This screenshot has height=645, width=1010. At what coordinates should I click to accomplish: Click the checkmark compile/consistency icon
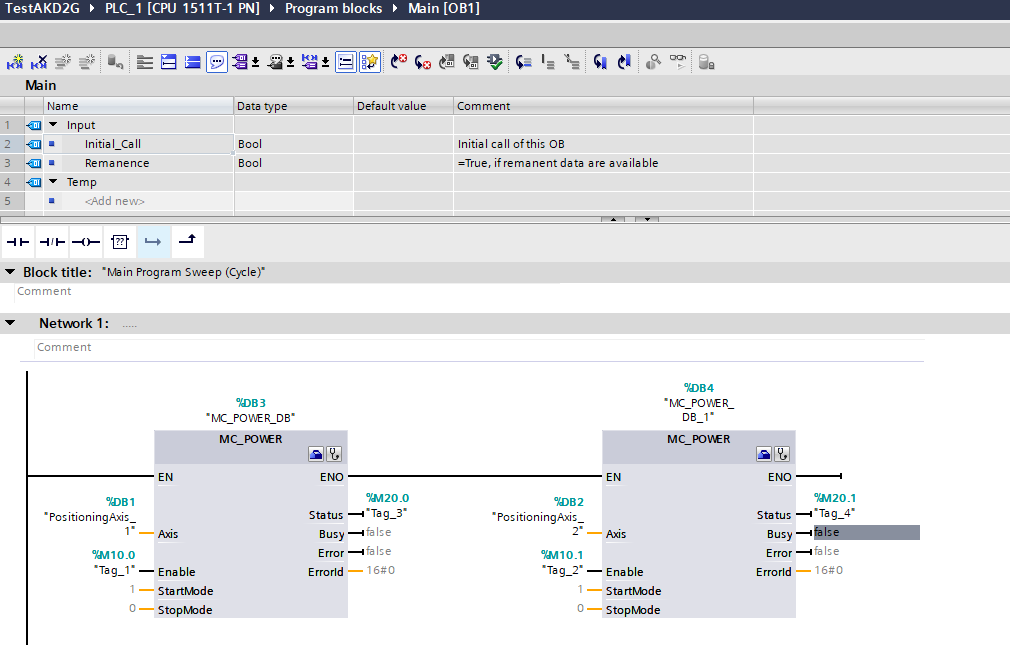(495, 62)
